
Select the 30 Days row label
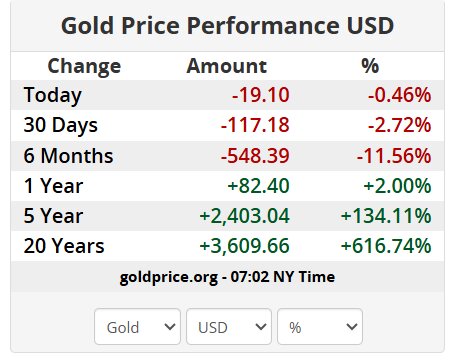click(61, 125)
